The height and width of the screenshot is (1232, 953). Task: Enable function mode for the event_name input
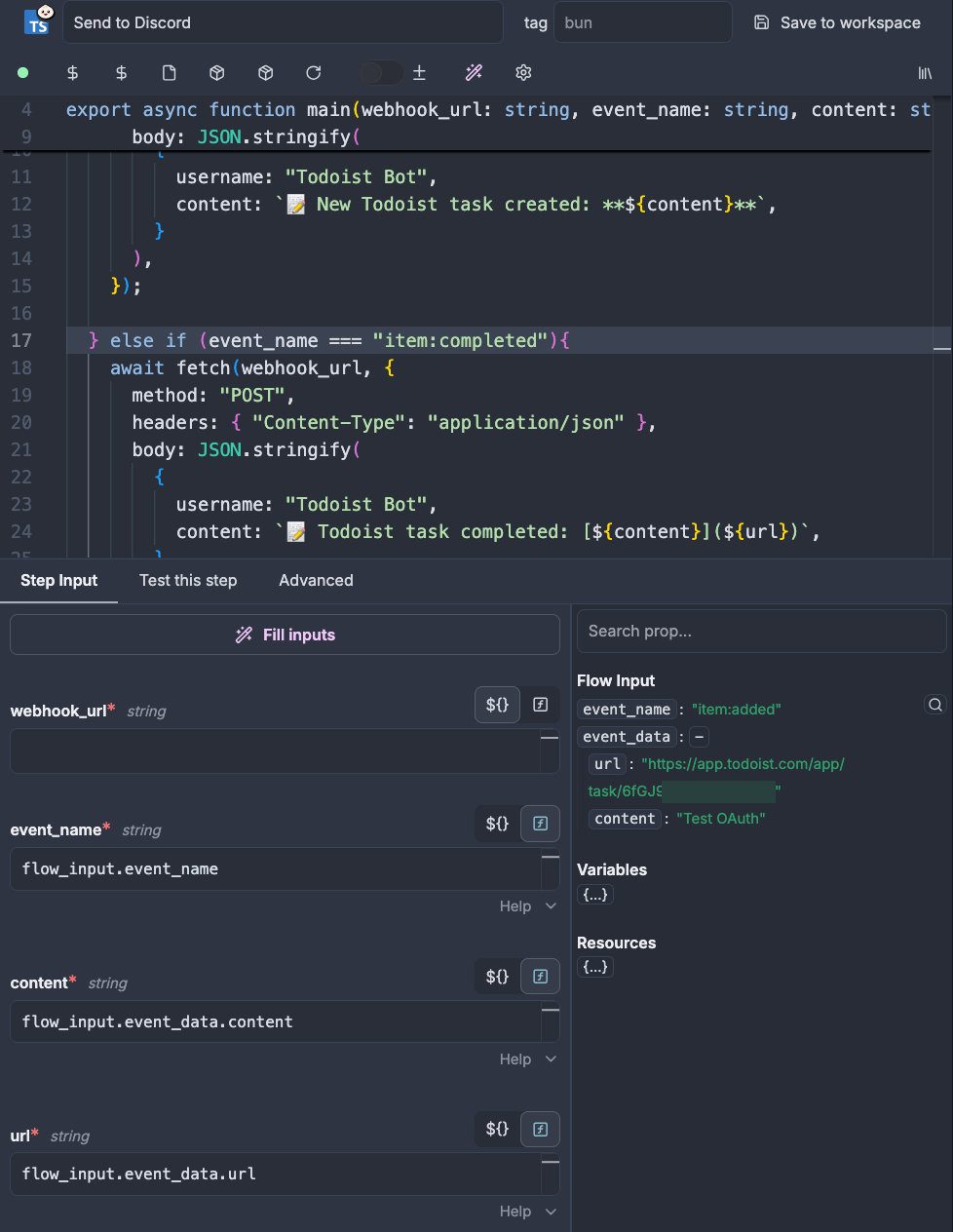[x=540, y=823]
